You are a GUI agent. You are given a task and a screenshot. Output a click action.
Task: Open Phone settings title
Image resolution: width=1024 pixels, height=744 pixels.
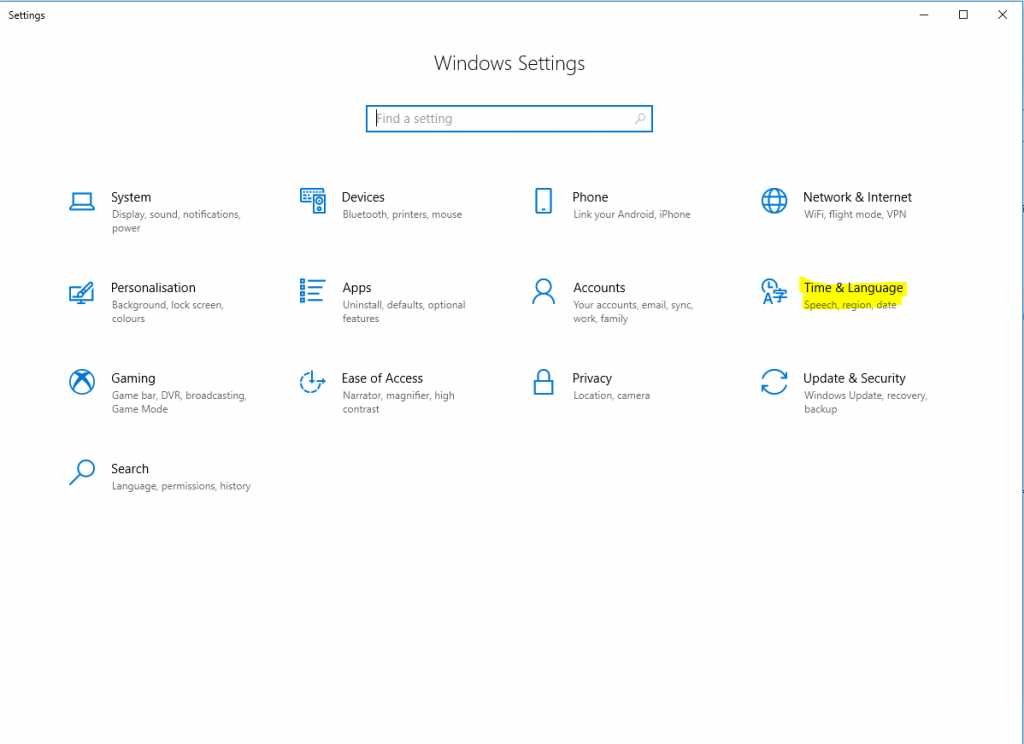[590, 197]
